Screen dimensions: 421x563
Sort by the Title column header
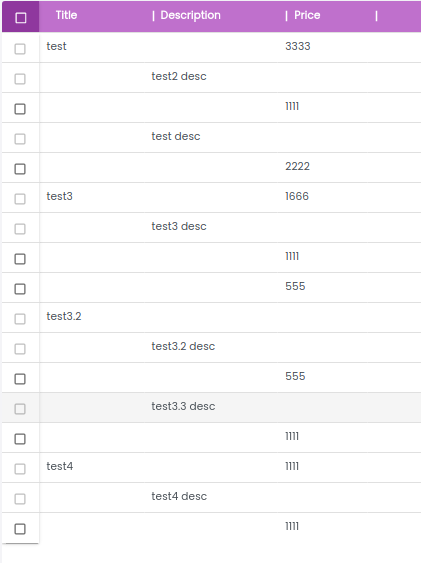(x=66, y=15)
